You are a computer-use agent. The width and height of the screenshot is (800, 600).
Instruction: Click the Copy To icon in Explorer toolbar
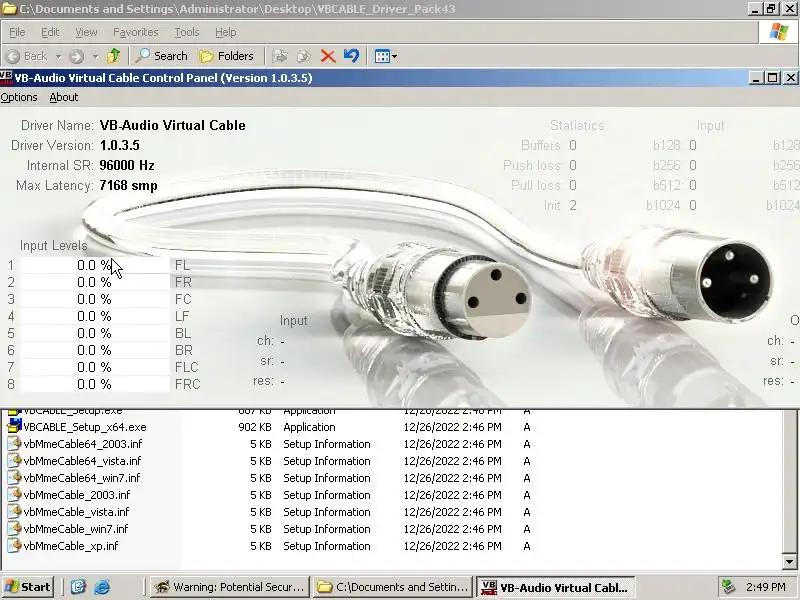pyautogui.click(x=304, y=56)
